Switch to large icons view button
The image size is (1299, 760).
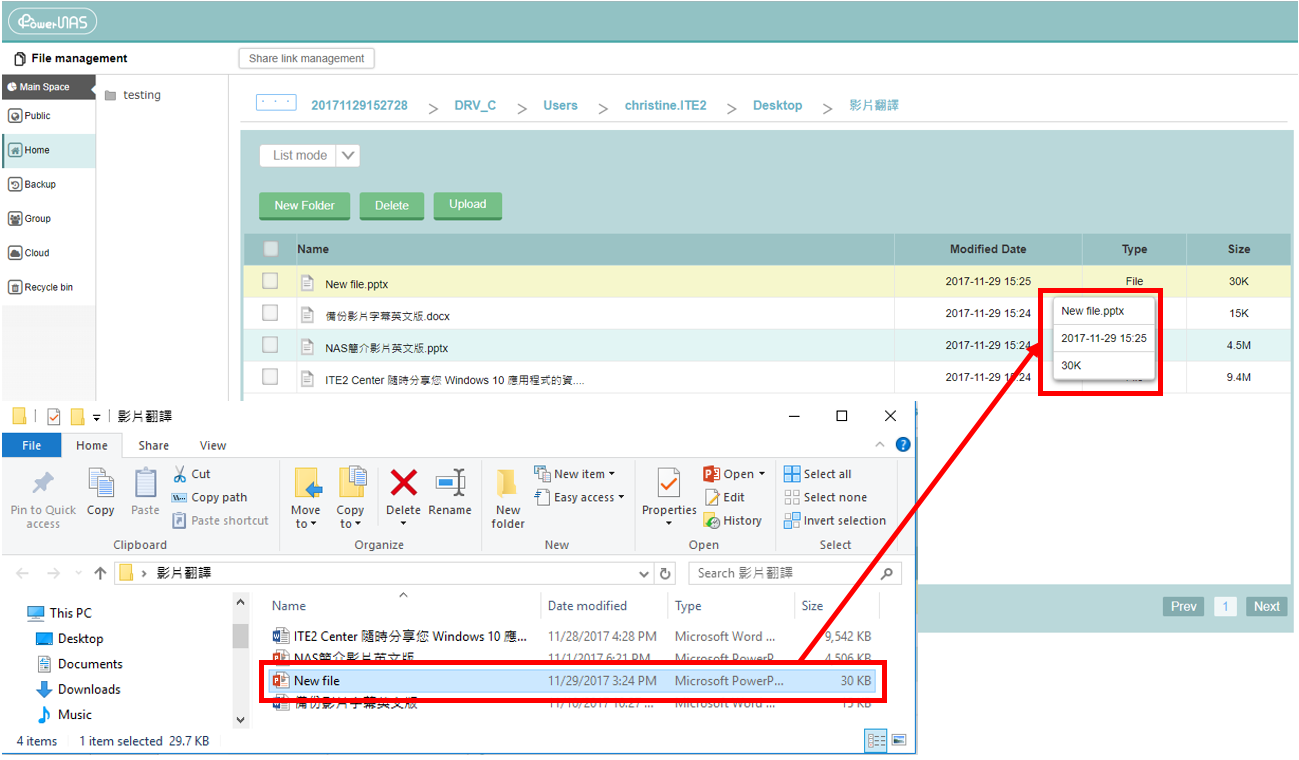898,740
